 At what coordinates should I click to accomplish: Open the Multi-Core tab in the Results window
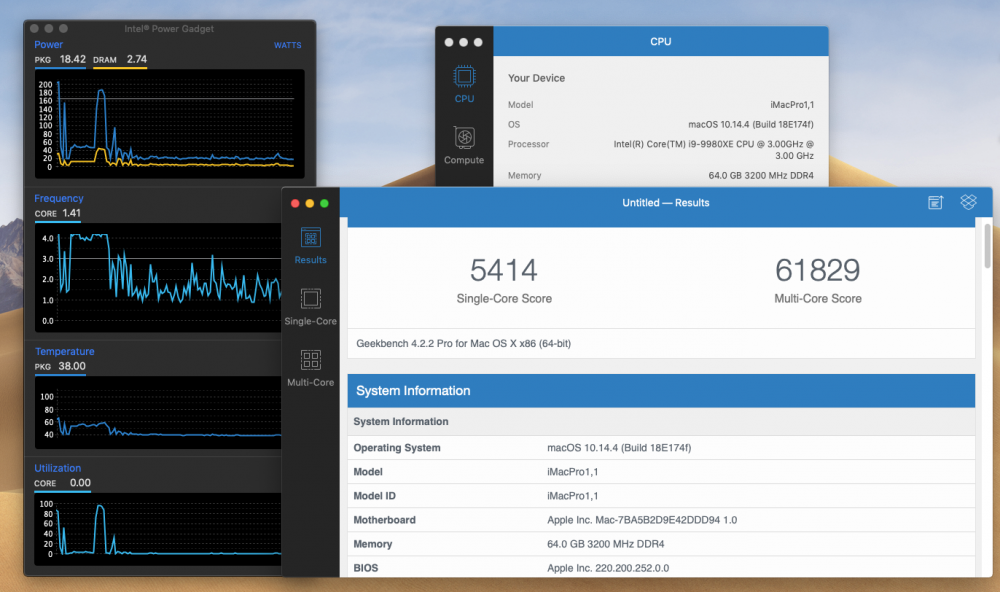pyautogui.click(x=311, y=368)
